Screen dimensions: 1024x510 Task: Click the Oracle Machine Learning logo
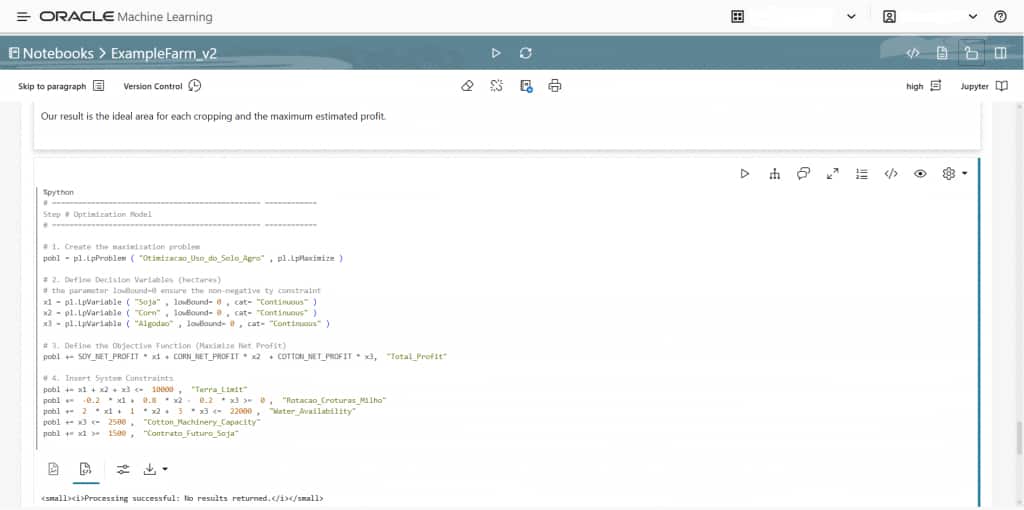(x=125, y=17)
